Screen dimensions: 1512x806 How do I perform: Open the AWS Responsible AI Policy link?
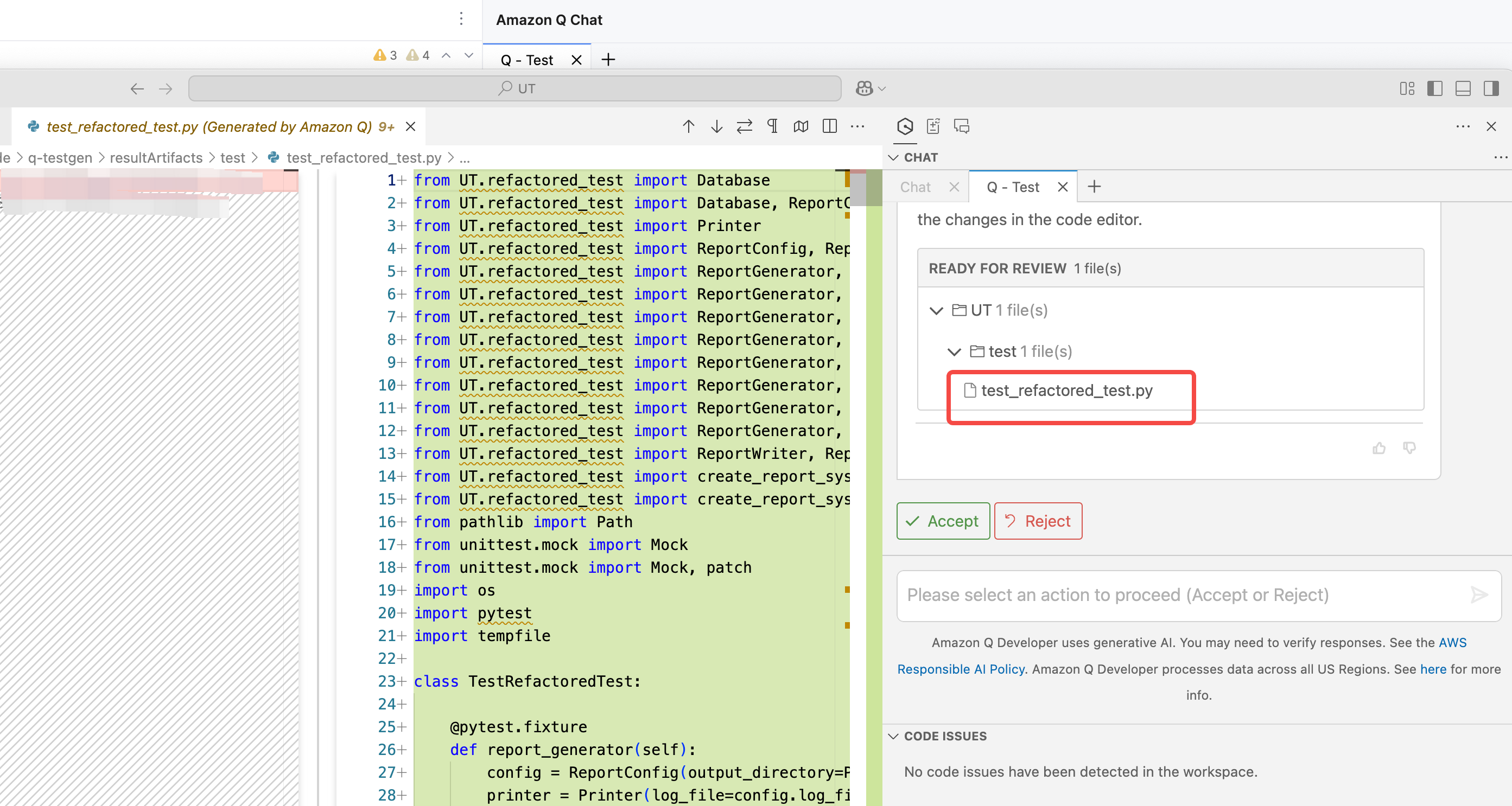(960, 669)
